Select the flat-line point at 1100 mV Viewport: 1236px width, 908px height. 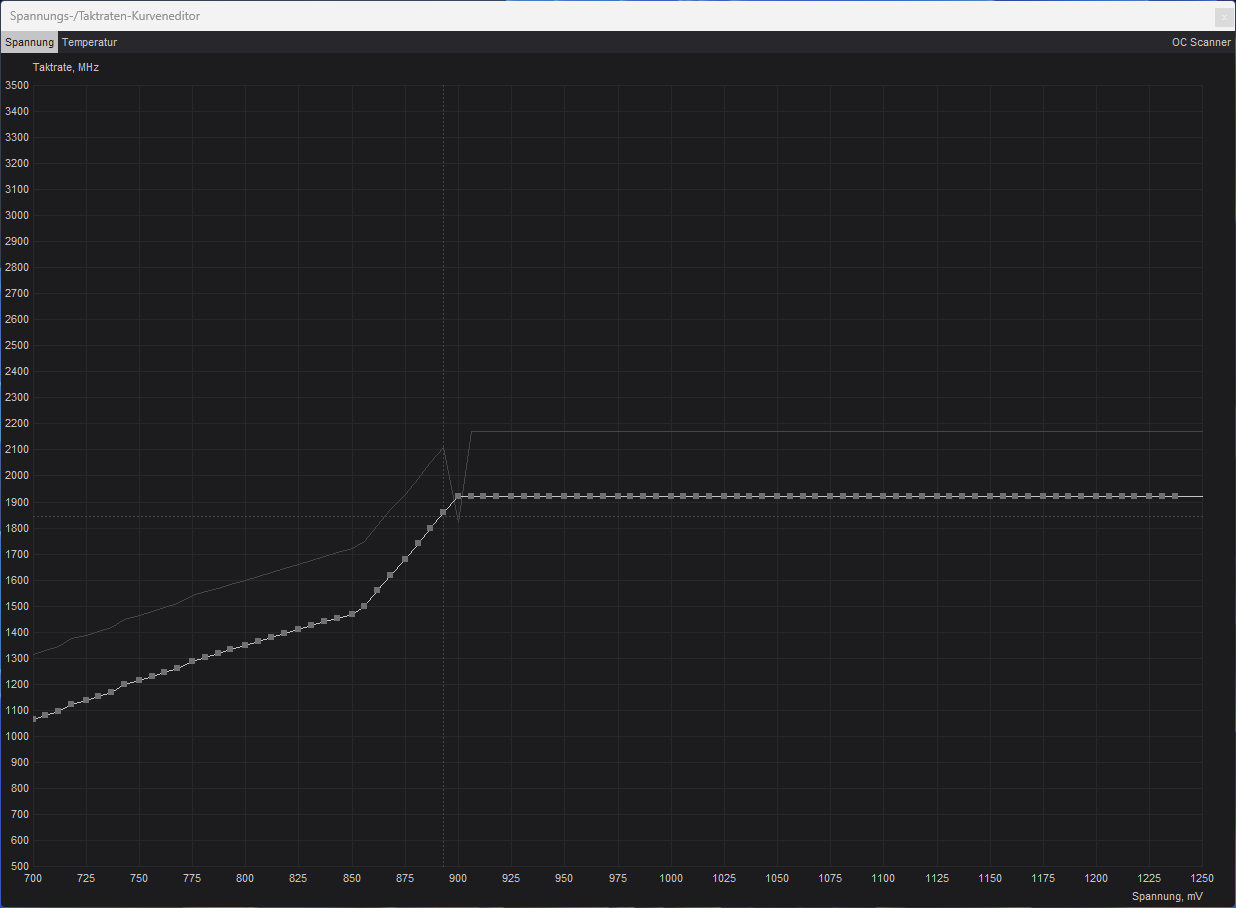883,496
